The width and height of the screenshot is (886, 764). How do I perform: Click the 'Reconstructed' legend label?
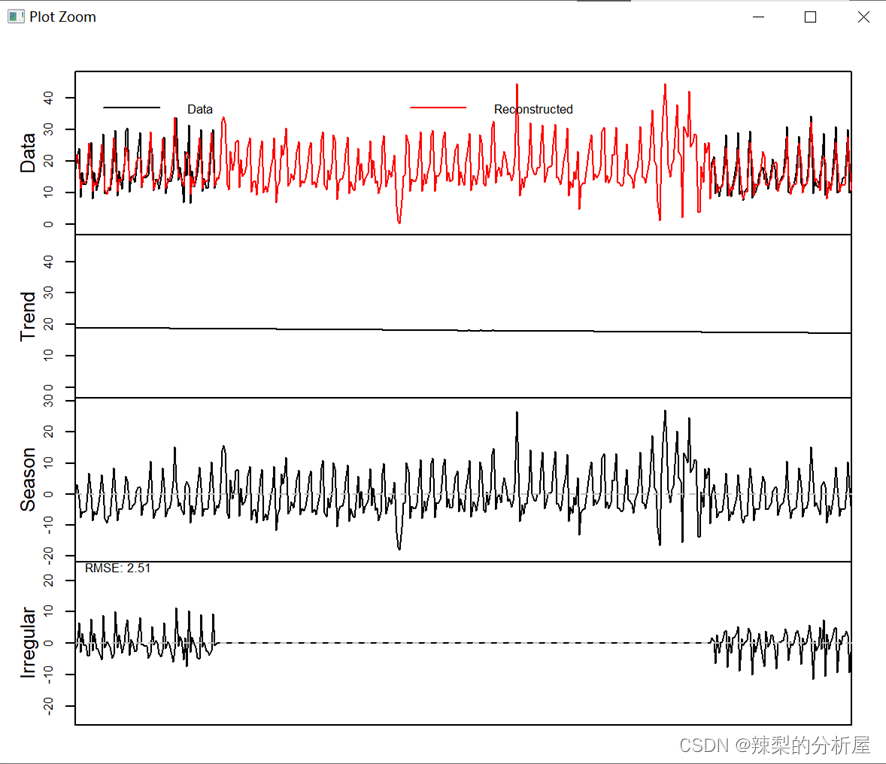[x=533, y=109]
